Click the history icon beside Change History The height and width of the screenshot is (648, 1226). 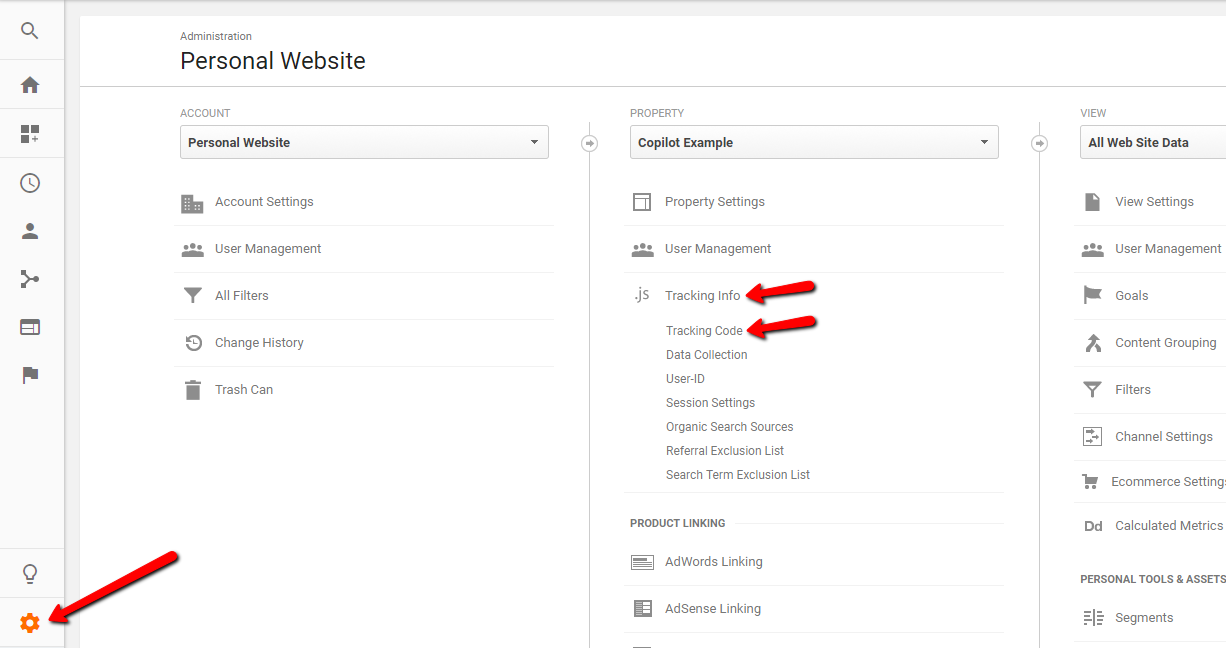[x=194, y=343]
